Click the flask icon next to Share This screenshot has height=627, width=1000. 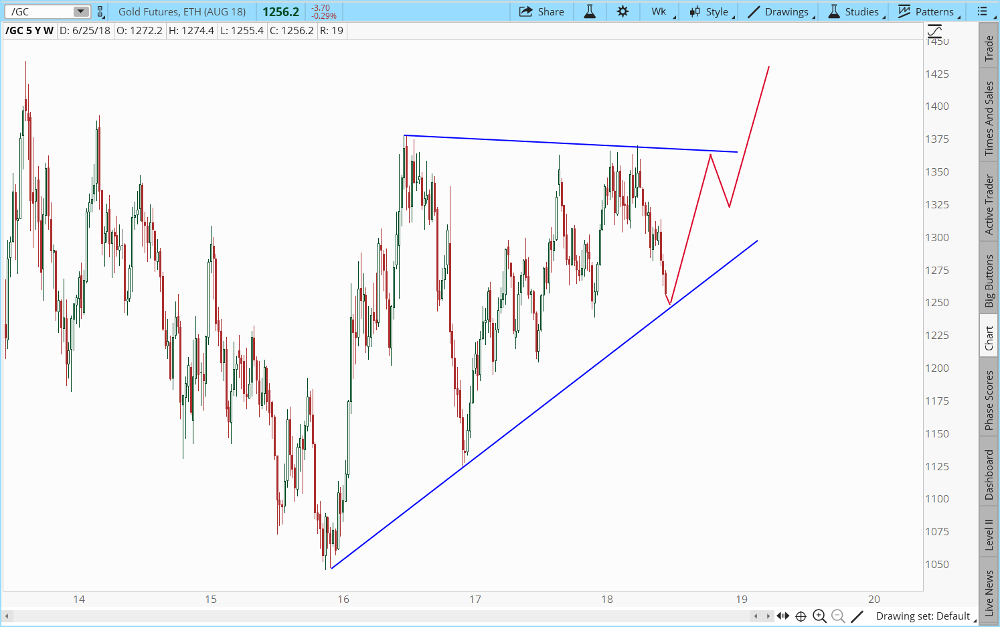pyautogui.click(x=590, y=12)
